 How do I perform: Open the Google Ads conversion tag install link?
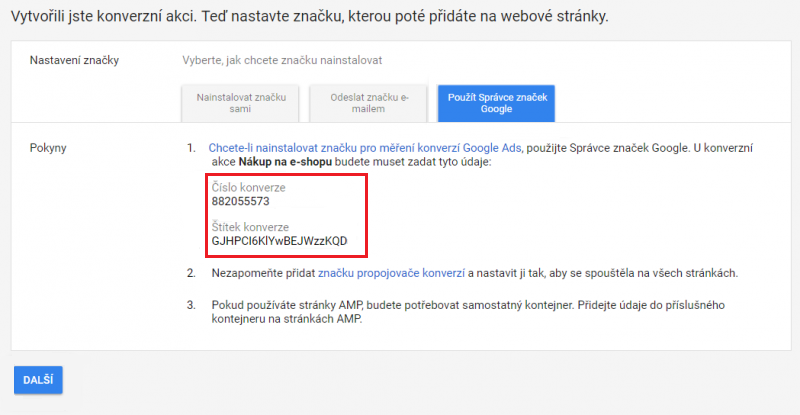(366, 148)
